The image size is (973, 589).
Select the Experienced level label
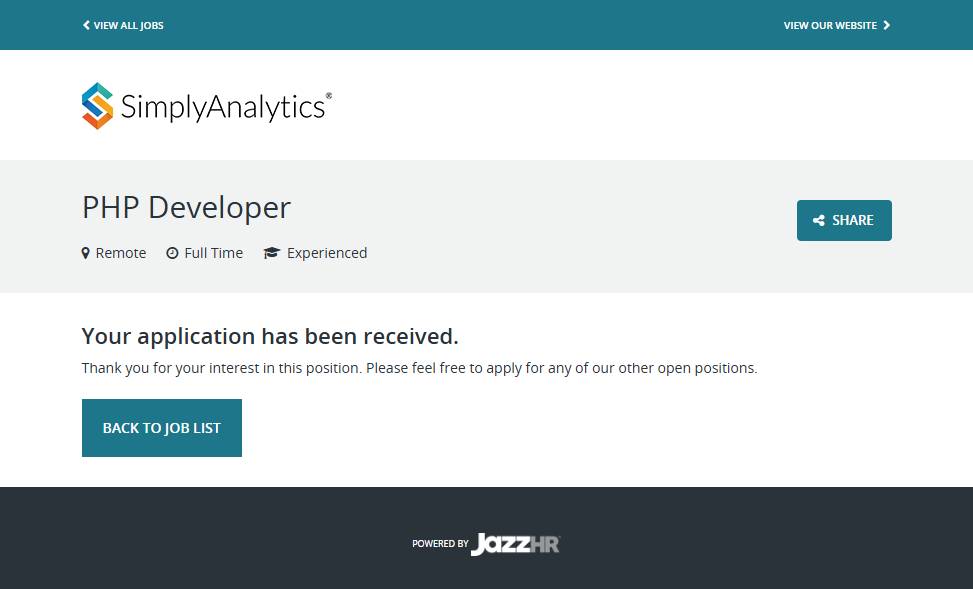tap(327, 253)
